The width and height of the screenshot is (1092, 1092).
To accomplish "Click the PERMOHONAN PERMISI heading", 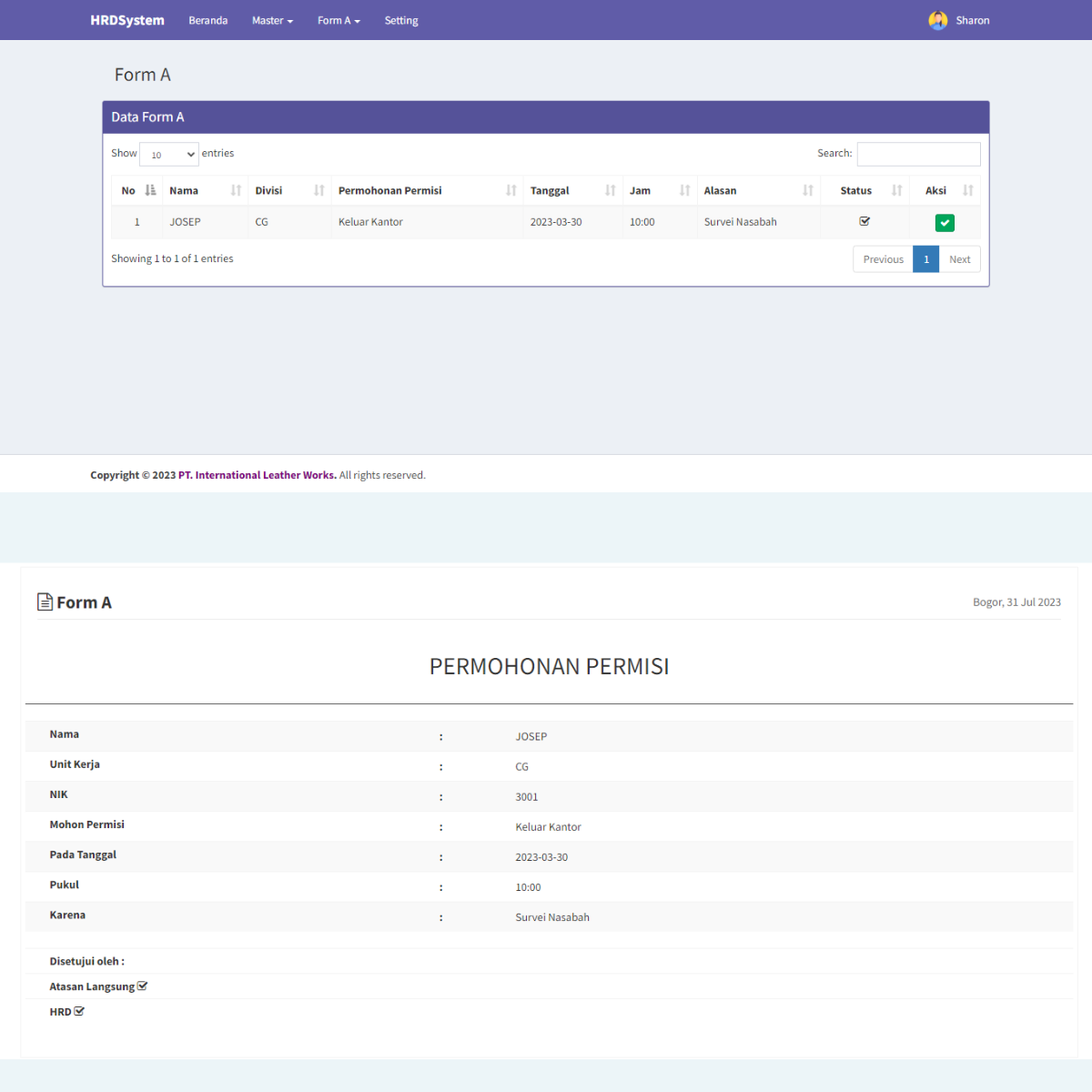I will click(x=550, y=666).
